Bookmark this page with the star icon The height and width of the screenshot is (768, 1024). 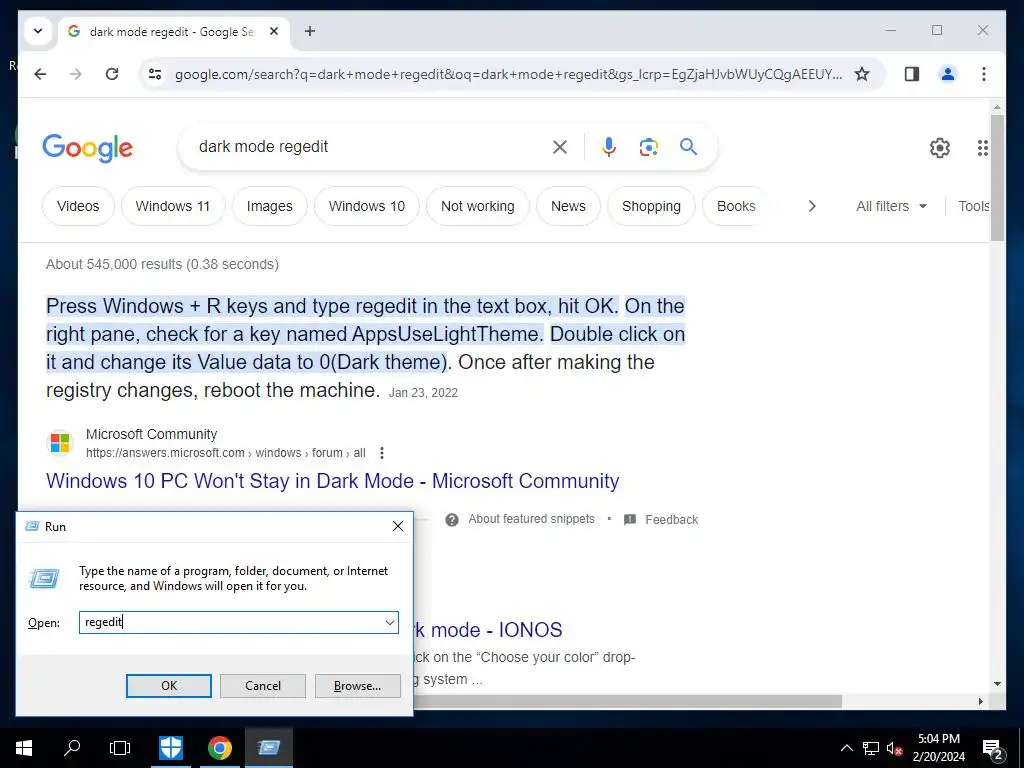862,74
